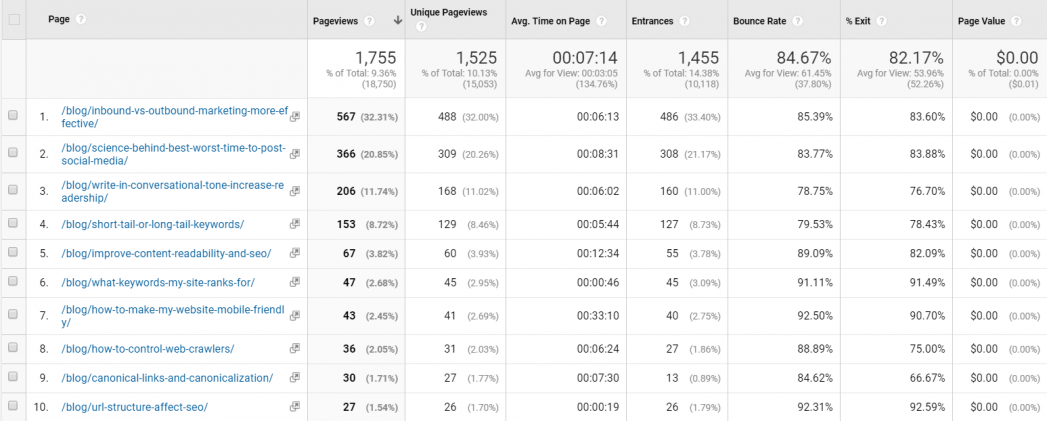Image resolution: width=1047 pixels, height=421 pixels.
Task: Open /blog/how-to-control-web-crawlers/ link
Action: point(148,349)
